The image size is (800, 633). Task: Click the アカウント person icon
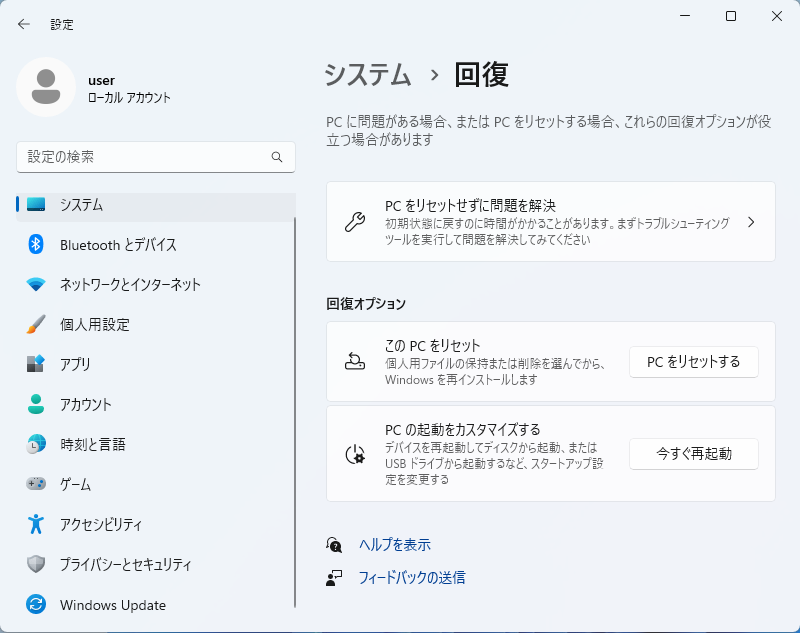36,404
